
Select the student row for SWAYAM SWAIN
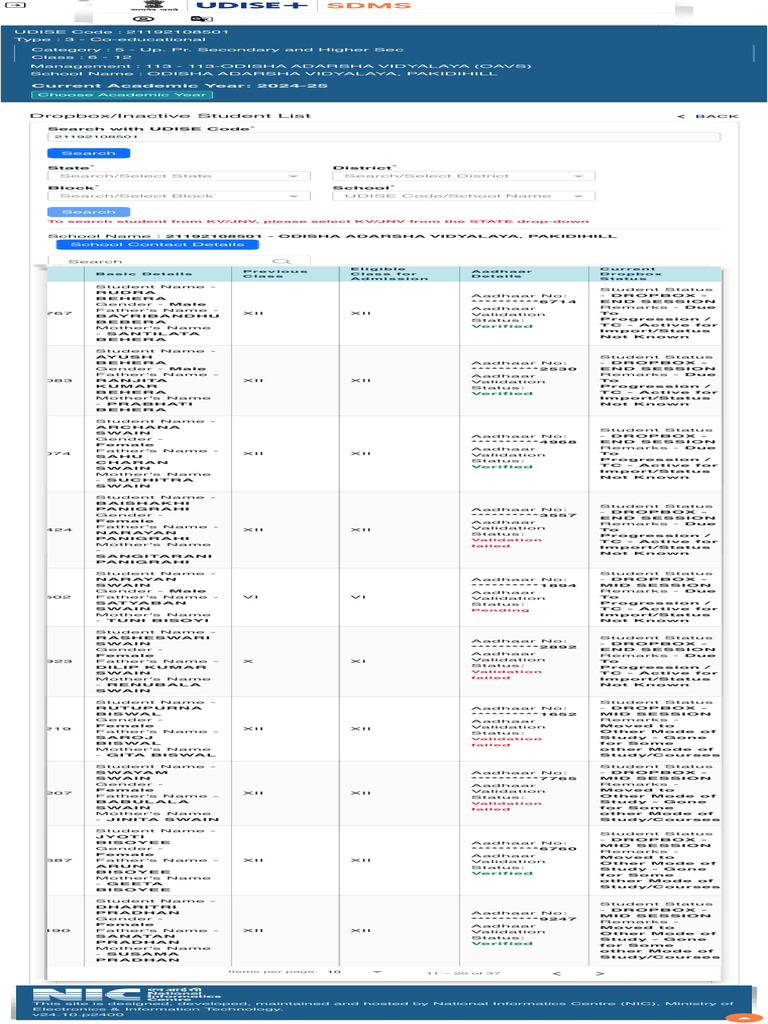click(x=384, y=793)
